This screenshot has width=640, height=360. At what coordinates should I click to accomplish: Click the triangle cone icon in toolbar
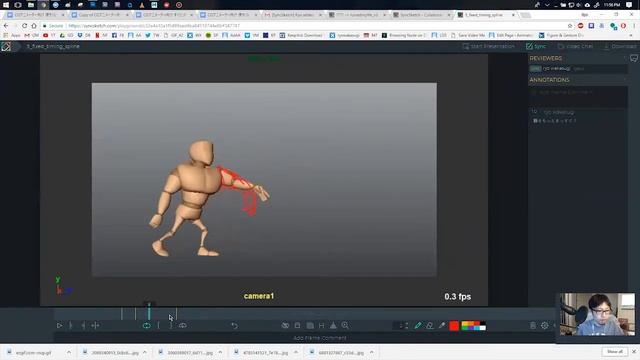(333, 325)
